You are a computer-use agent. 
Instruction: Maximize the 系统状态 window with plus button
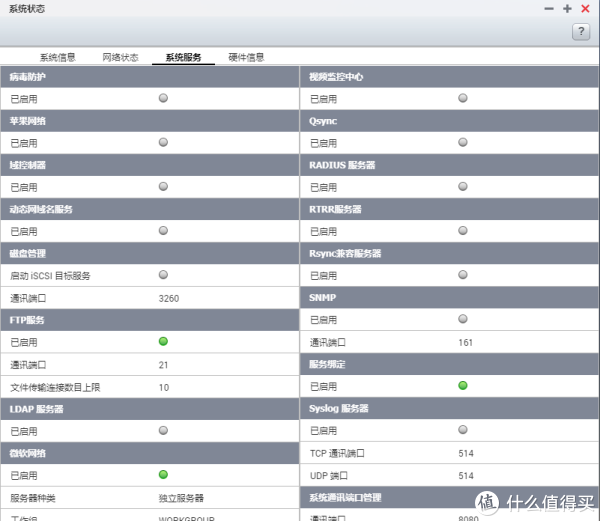click(x=567, y=8)
